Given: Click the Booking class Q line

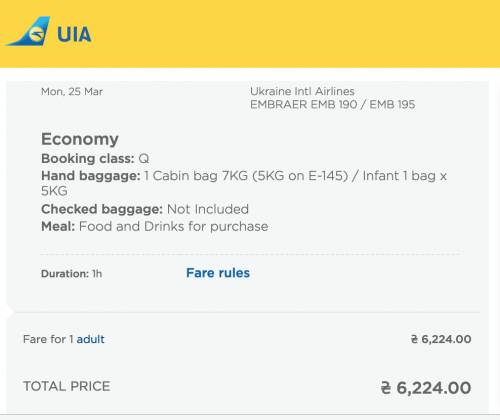Looking at the screenshot, I should pyautogui.click(x=95, y=159).
